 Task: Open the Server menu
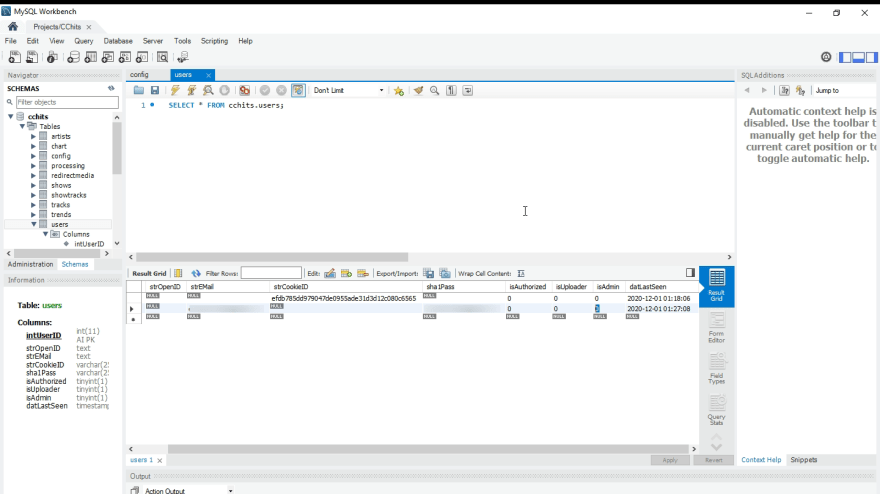(153, 41)
